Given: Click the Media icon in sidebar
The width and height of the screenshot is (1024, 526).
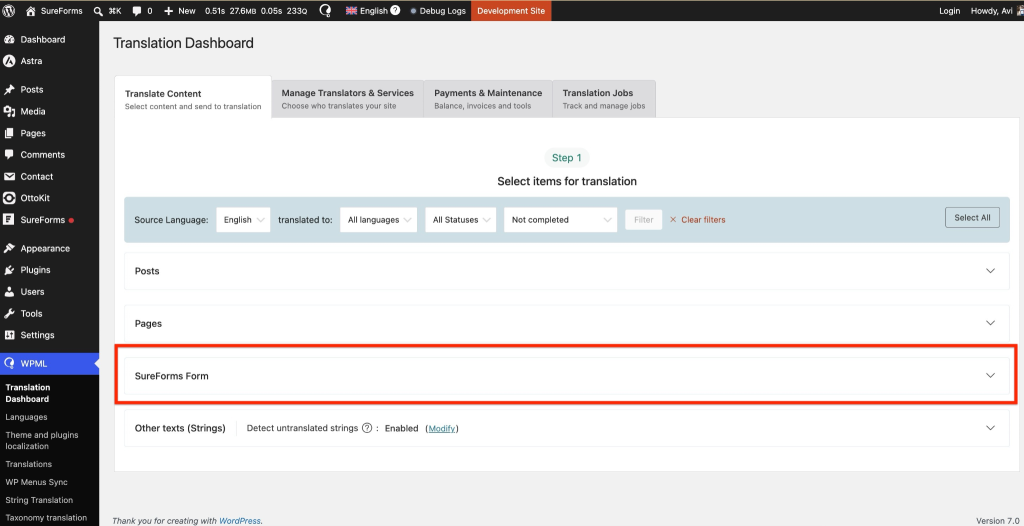Looking at the screenshot, I should 9,111.
